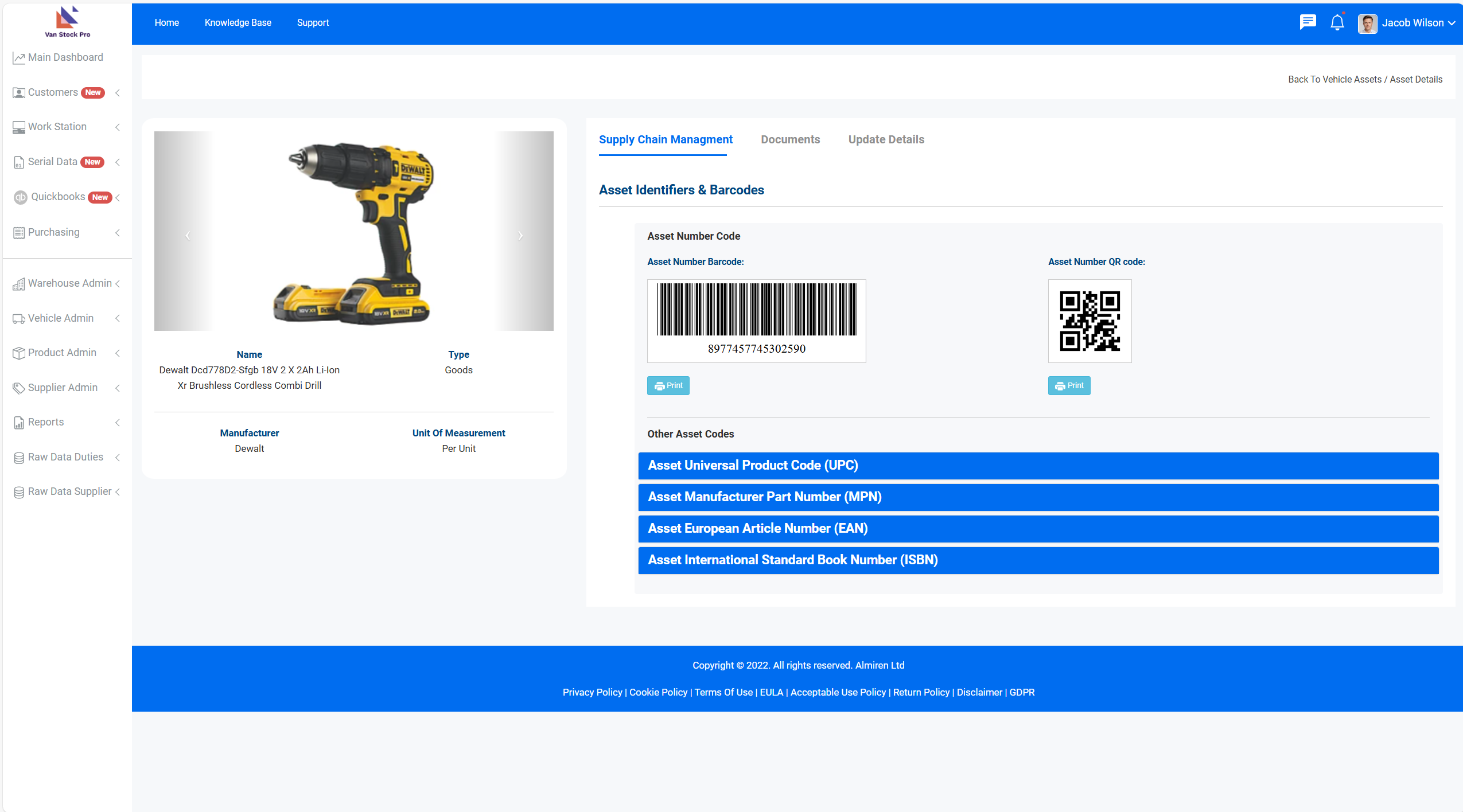Click the Van Stock Pro logo
Viewport: 1463px width, 812px height.
coord(67,22)
